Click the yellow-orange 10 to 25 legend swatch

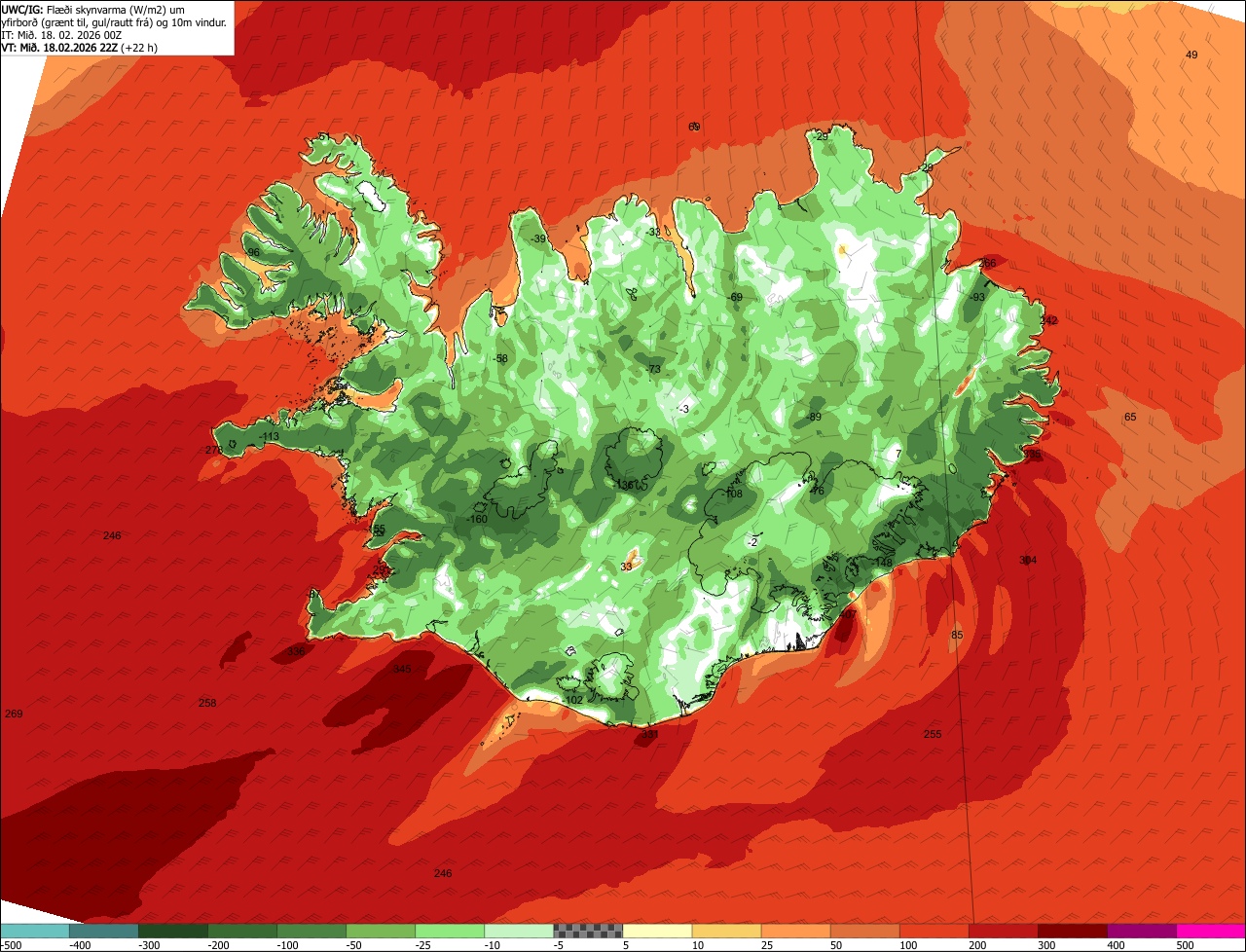(x=727, y=931)
